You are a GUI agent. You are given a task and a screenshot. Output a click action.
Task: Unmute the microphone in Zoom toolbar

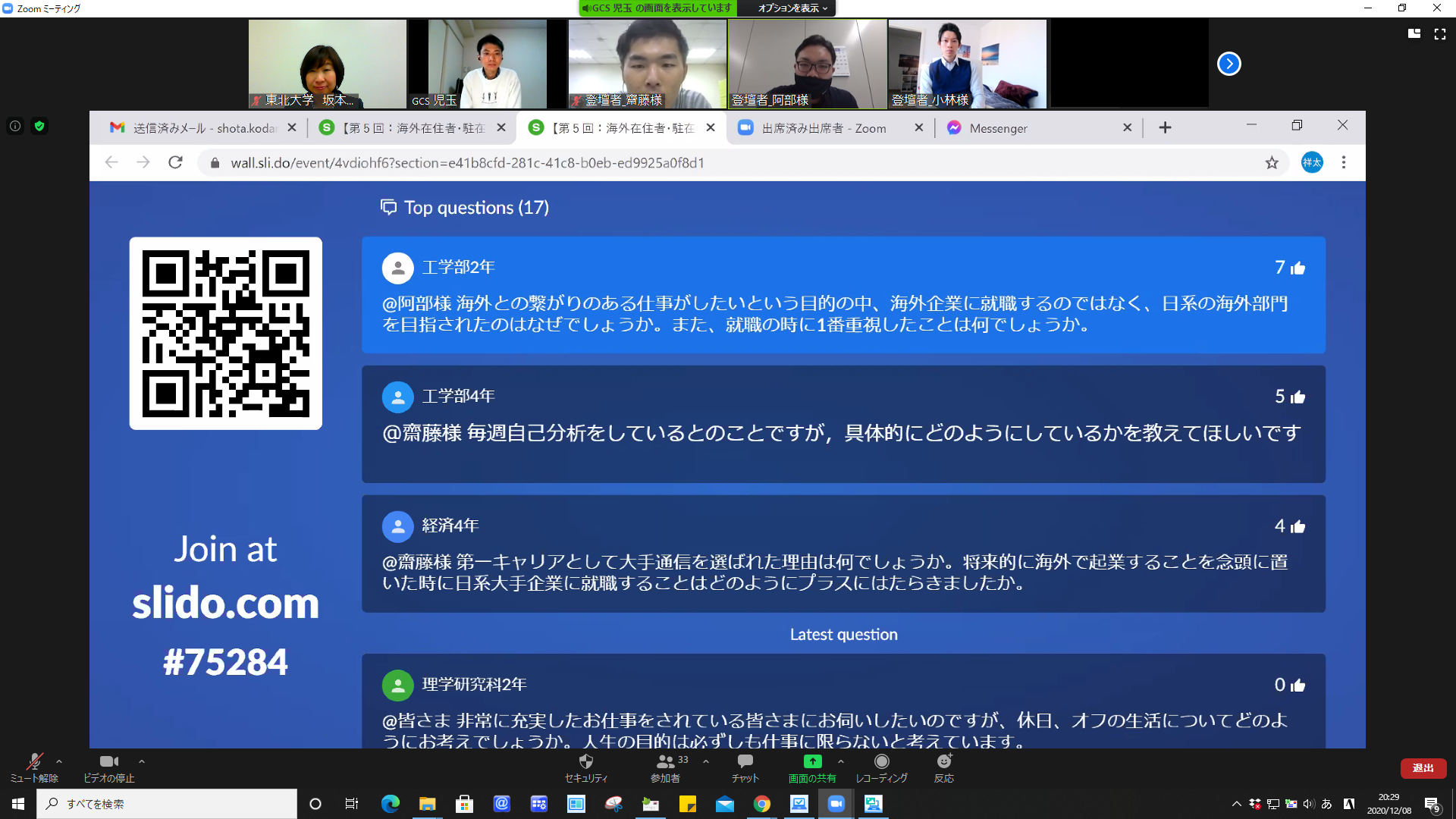[x=34, y=767]
